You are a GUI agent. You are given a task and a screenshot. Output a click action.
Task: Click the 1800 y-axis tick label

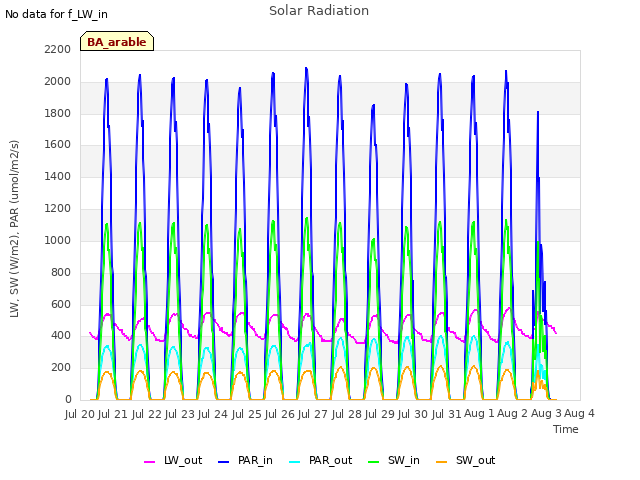(58, 113)
